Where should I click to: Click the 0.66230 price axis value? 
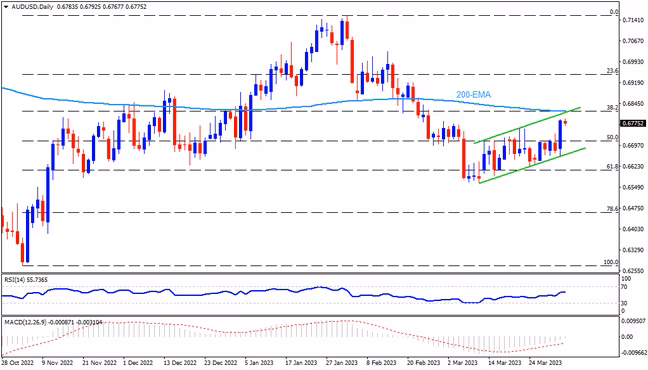634,166
